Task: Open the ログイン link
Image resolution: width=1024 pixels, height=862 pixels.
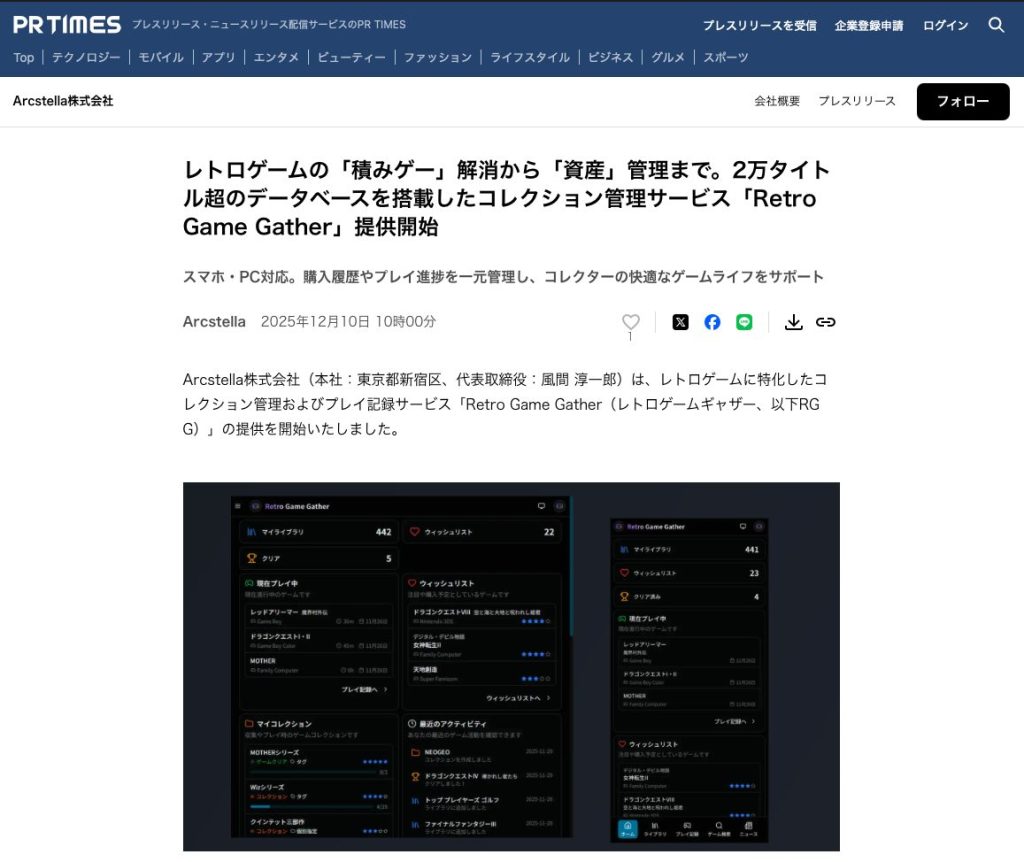Action: 945,25
